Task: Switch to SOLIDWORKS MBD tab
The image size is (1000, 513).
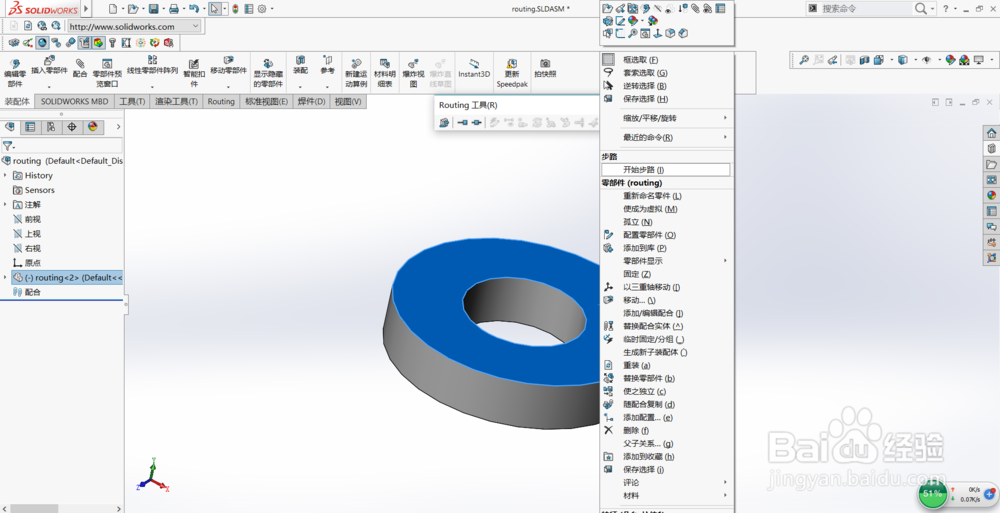Action: [x=75, y=101]
